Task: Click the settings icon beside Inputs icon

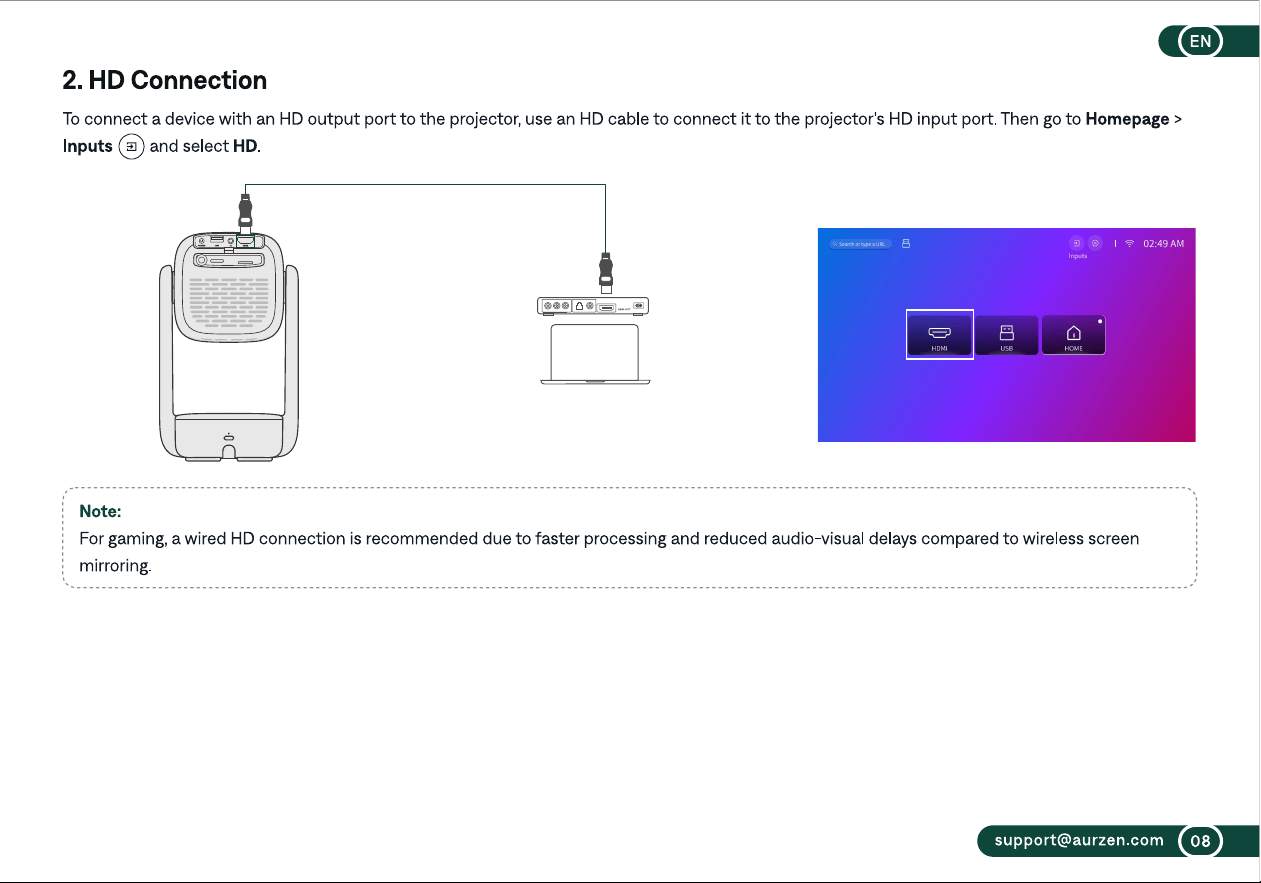Action: 1095,243
